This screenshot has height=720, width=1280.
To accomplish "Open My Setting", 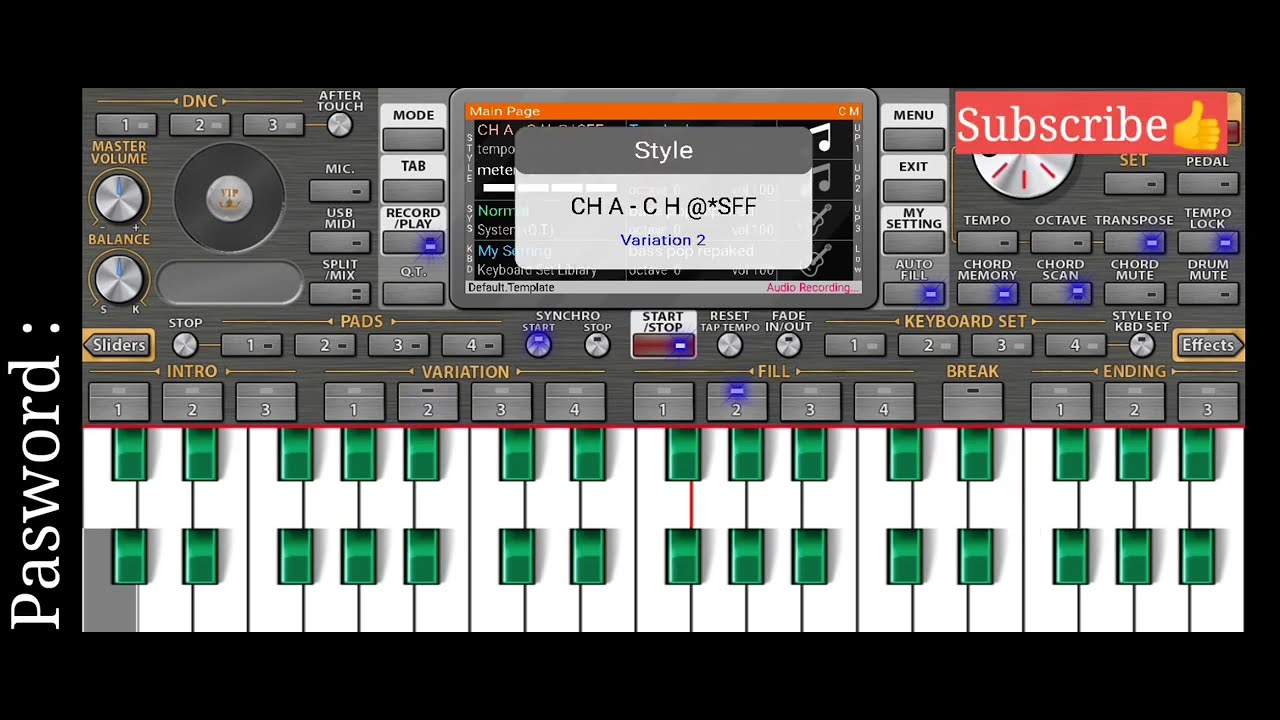I will click(913, 242).
